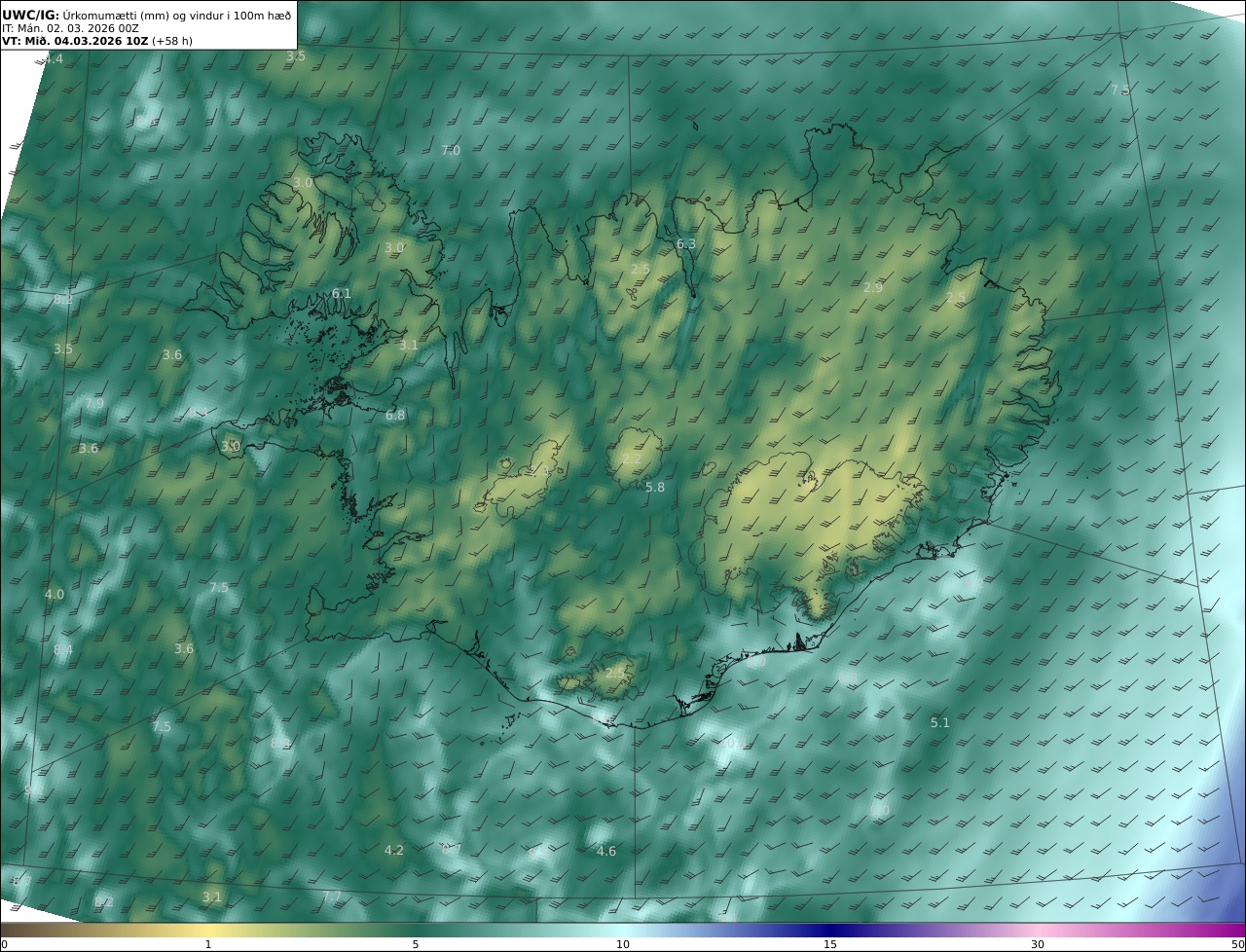1246x952 pixels.
Task: Click the map value "6.8"
Action: tap(395, 416)
